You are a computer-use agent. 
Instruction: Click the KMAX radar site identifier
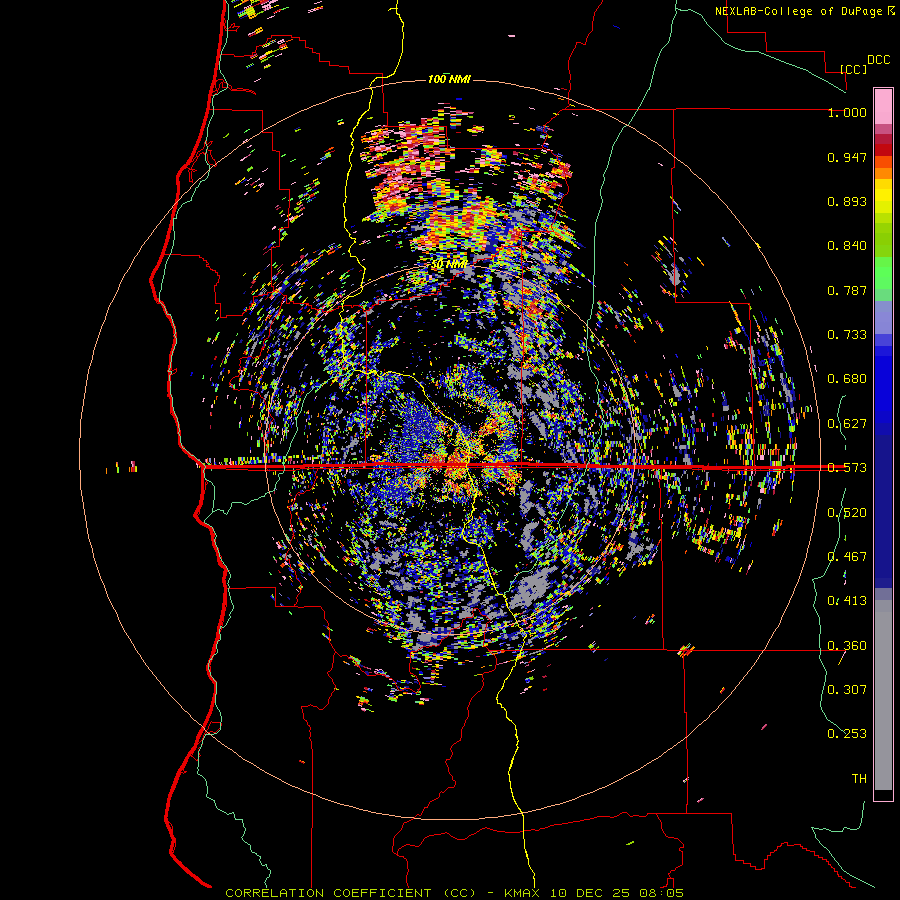click(x=523, y=893)
